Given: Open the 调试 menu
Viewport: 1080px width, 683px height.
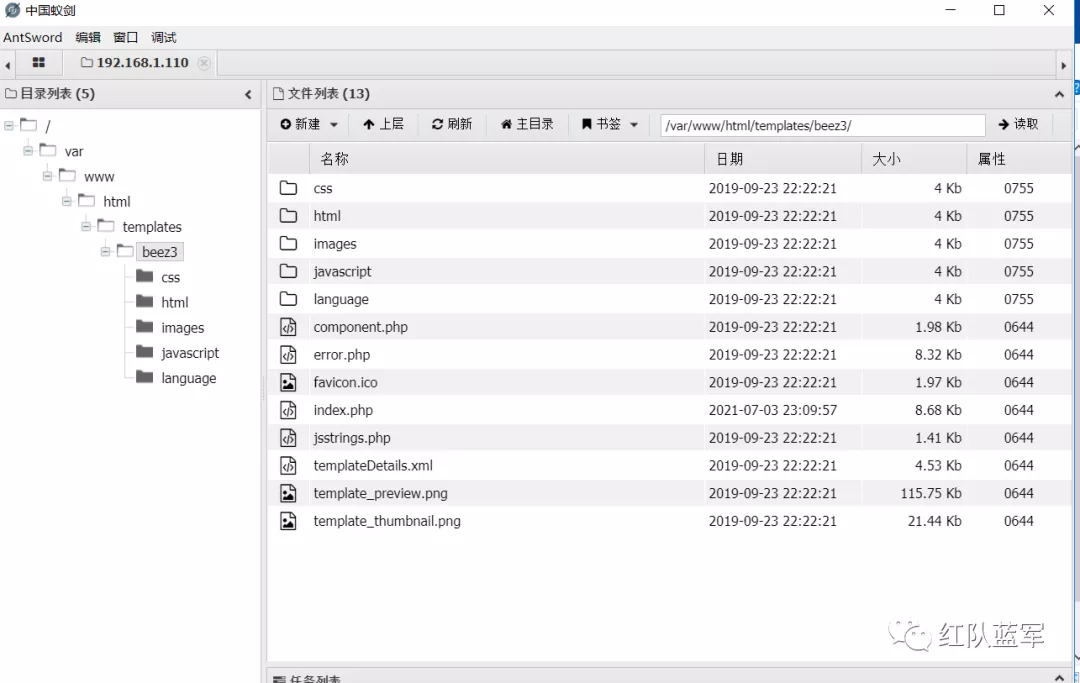Looking at the screenshot, I should pyautogui.click(x=163, y=37).
